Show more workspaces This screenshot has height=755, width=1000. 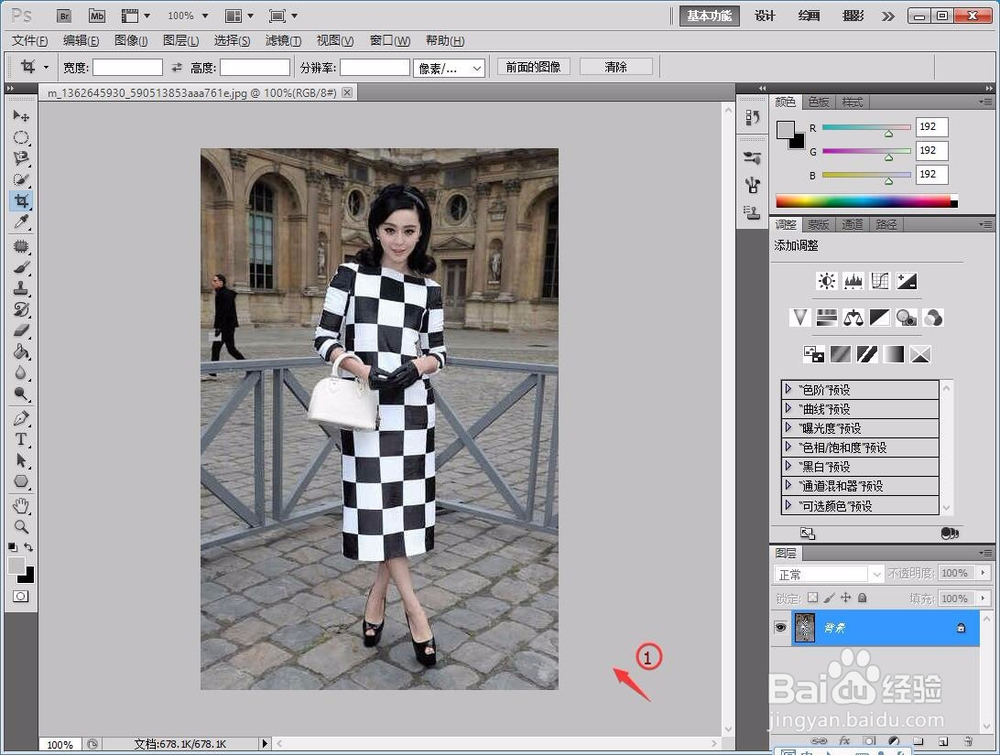(x=888, y=17)
